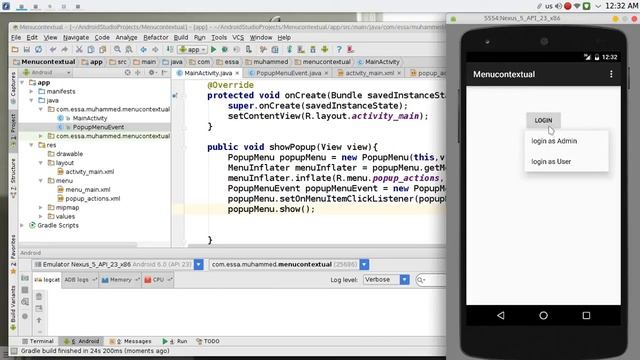Click the Make Project icon

(170, 50)
